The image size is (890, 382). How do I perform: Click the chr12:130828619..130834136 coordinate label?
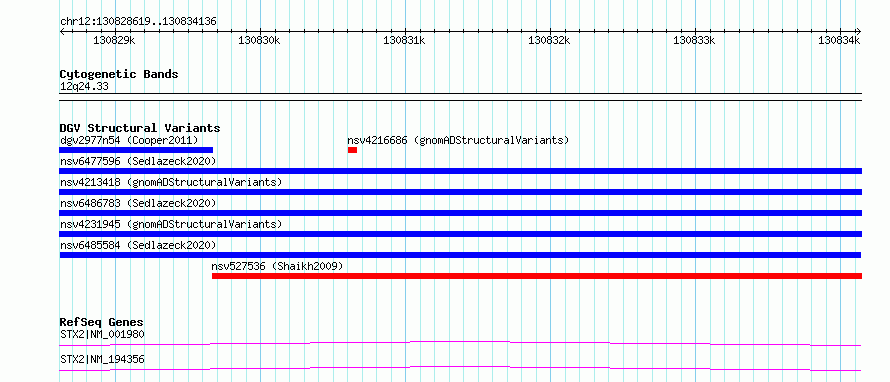coord(138,22)
